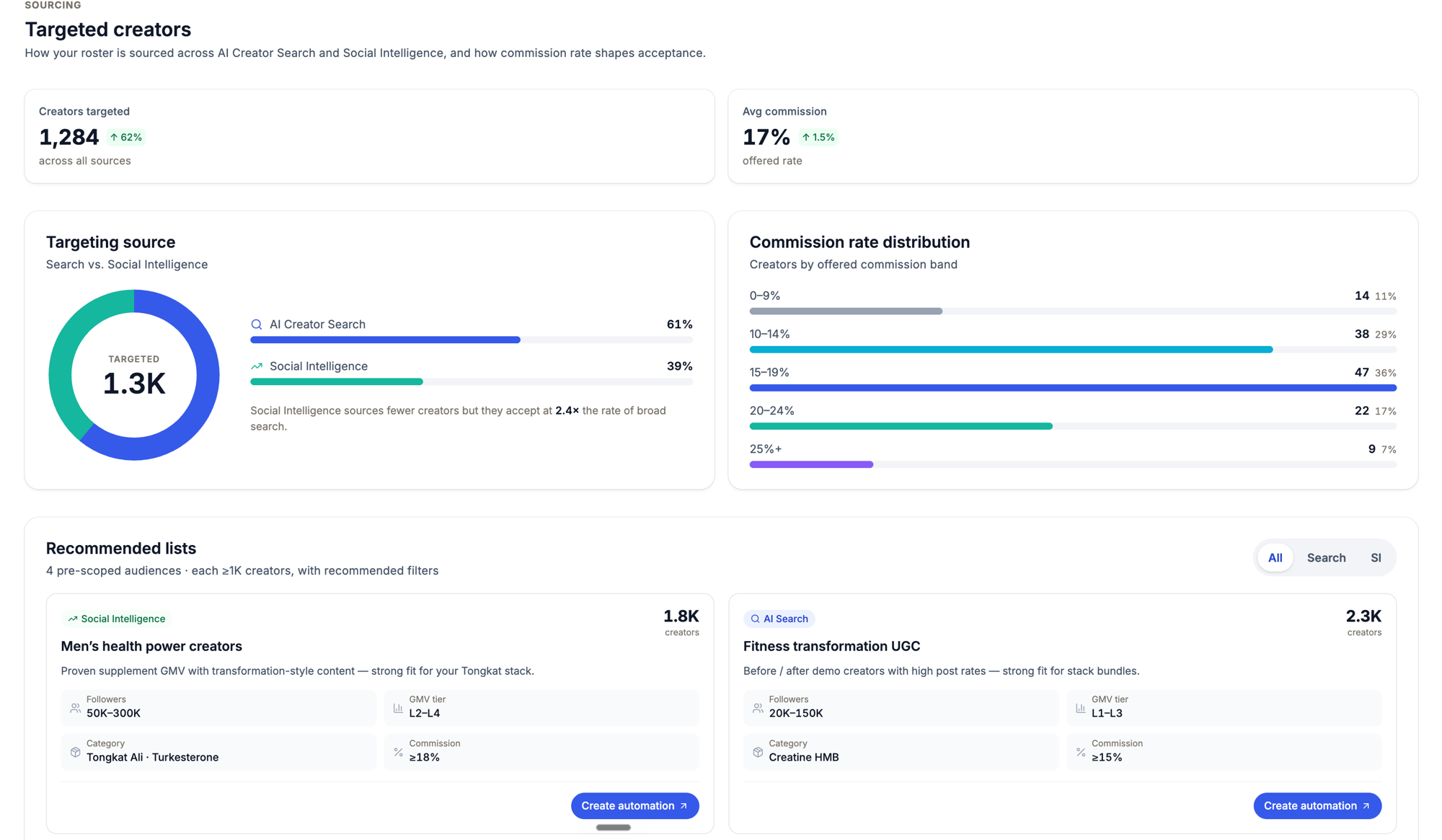
Task: Click the 39% Social Intelligence value
Action: tap(679, 366)
